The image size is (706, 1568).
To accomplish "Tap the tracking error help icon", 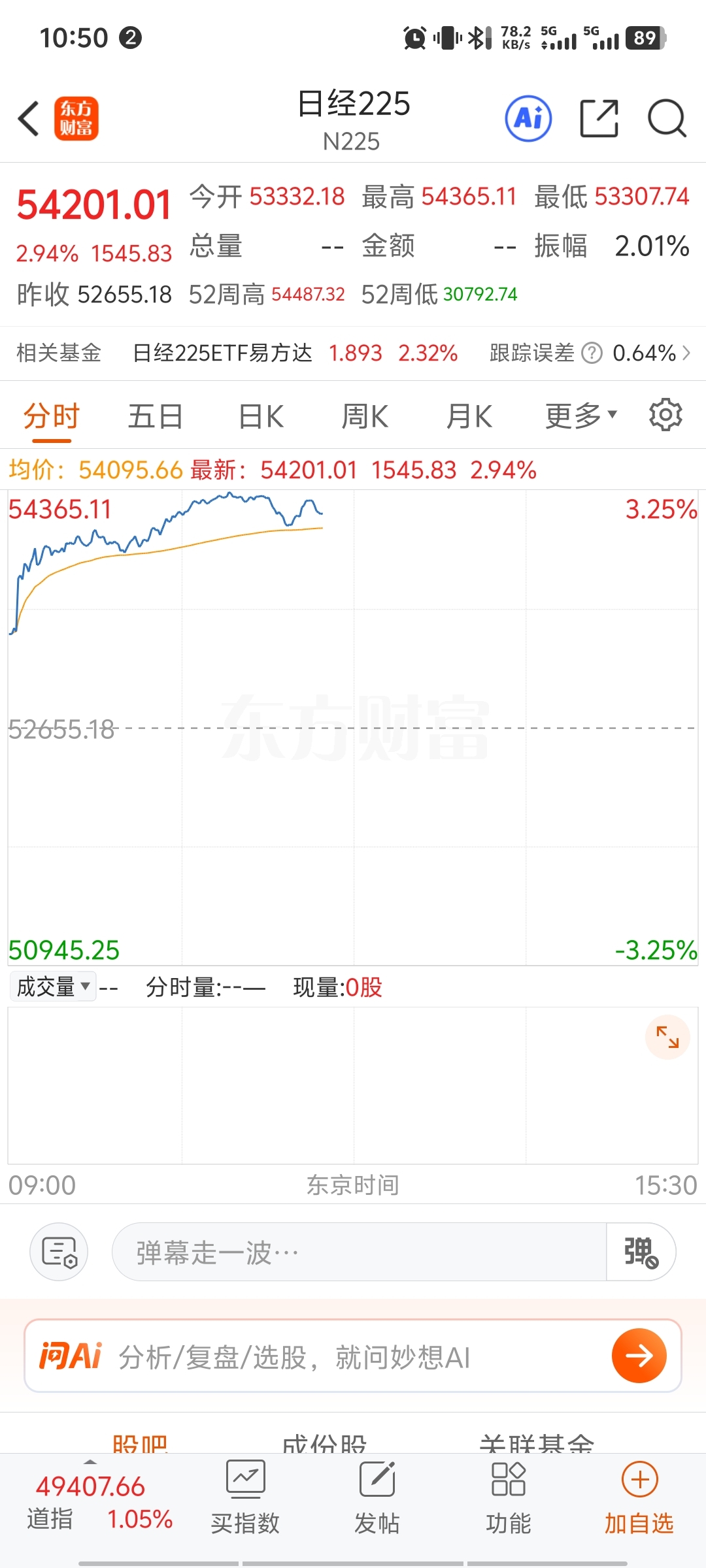I will coord(592,353).
